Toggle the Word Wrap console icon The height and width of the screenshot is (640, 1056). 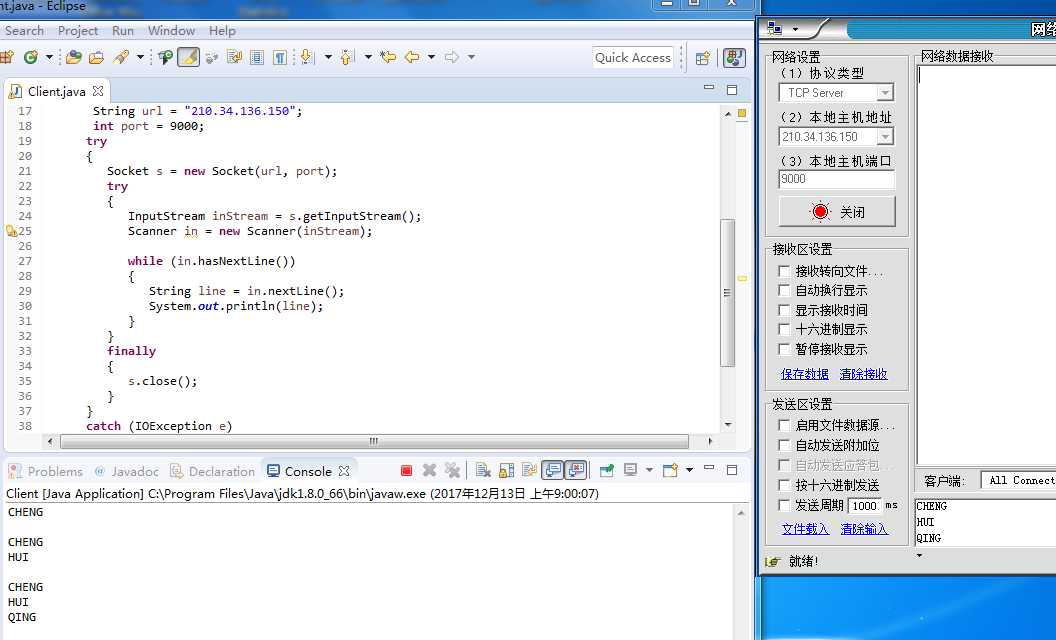[x=529, y=470]
